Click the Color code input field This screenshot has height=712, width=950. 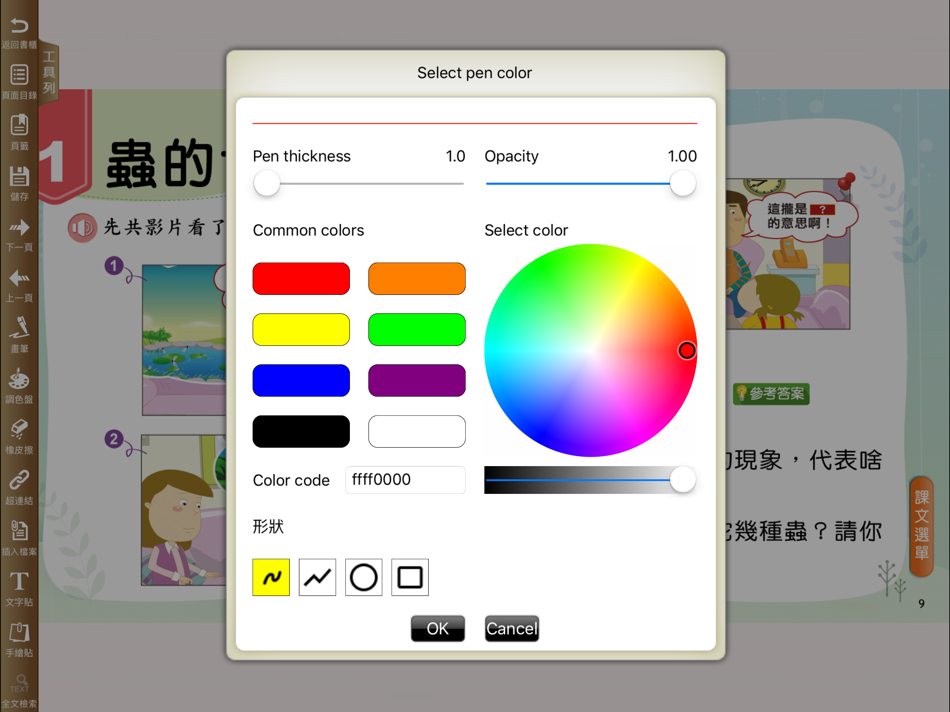[x=405, y=480]
